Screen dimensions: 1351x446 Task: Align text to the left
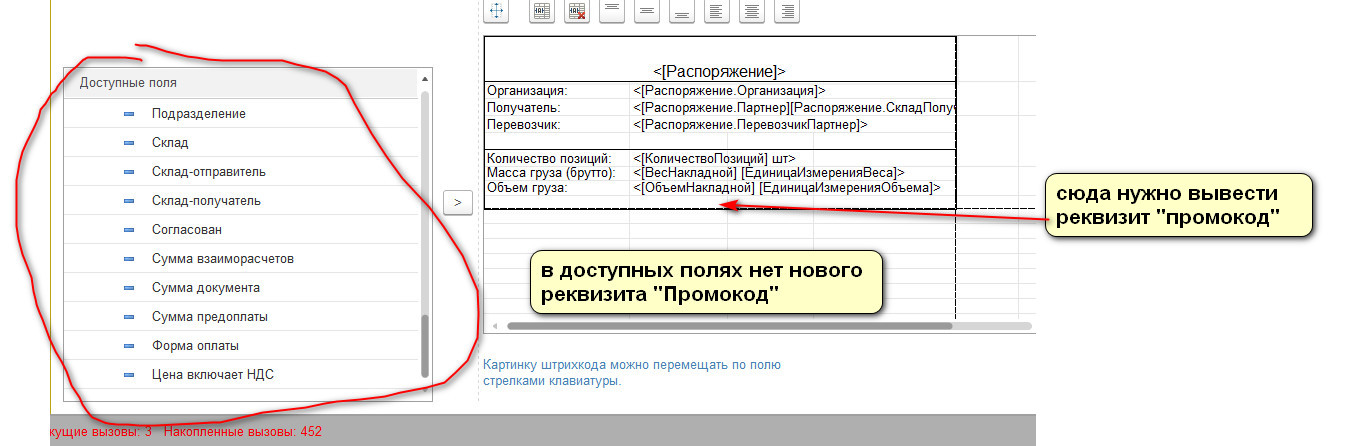[717, 11]
